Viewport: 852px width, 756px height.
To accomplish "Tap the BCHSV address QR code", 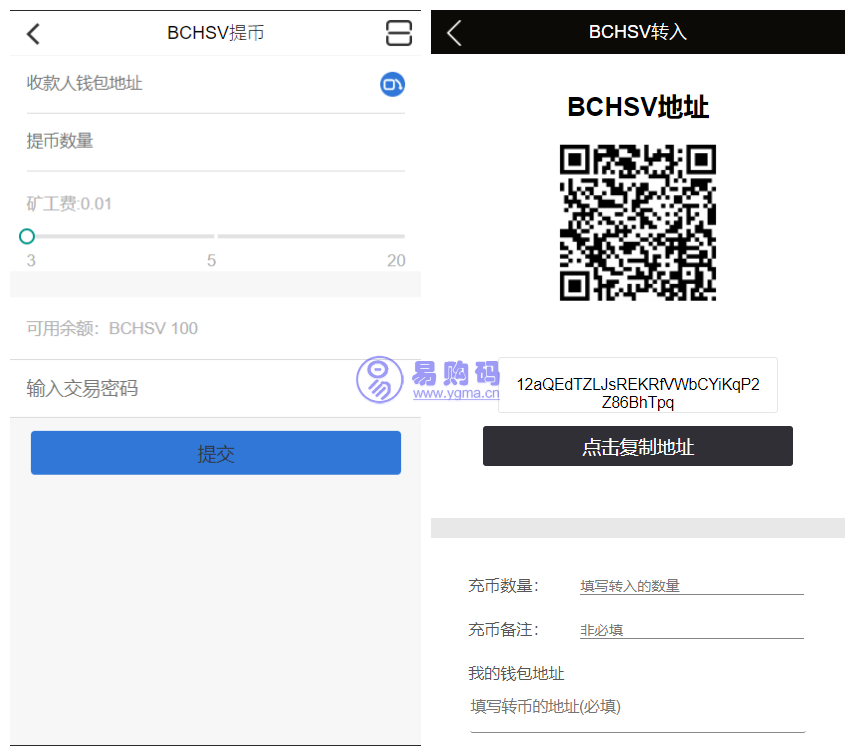I will 637,222.
